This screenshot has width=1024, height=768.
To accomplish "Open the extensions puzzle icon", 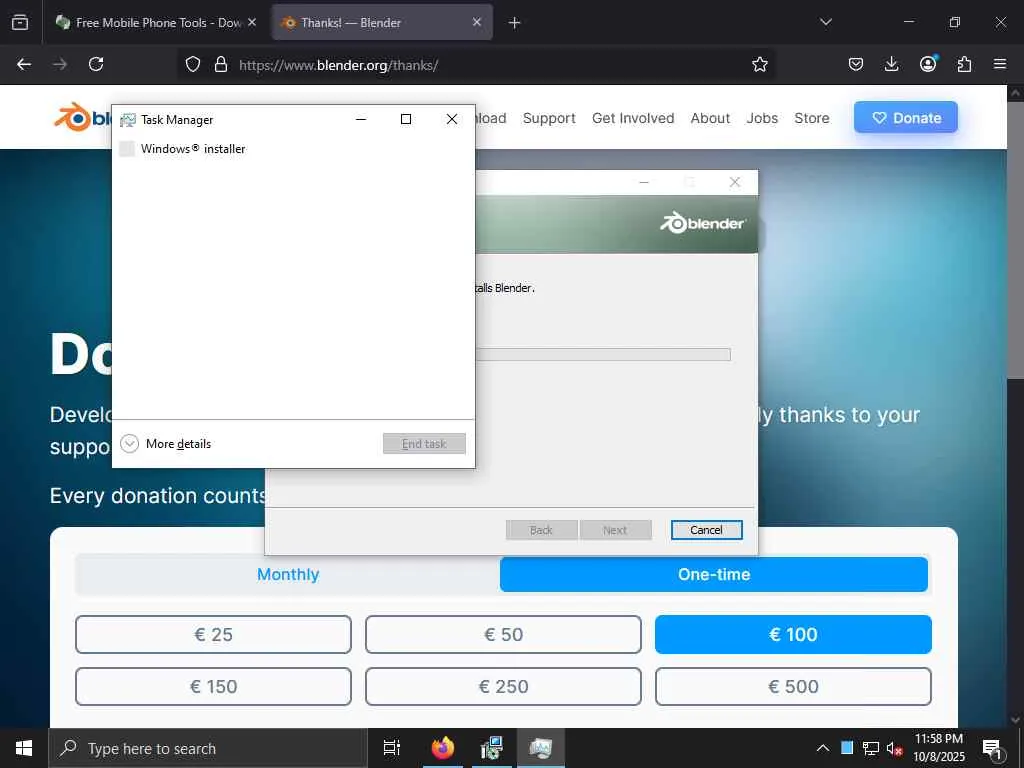I will click(x=964, y=64).
